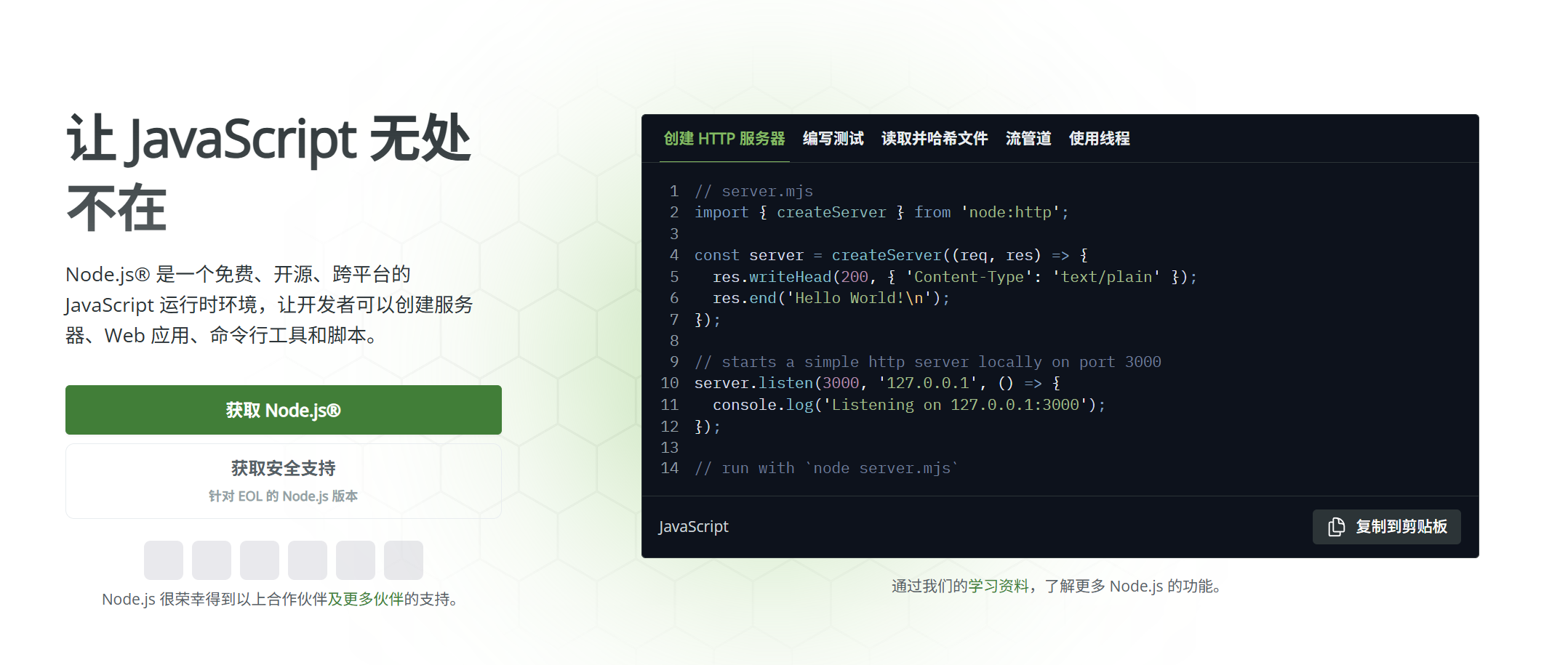
Task: Click the JavaScript language label
Action: pos(693,526)
